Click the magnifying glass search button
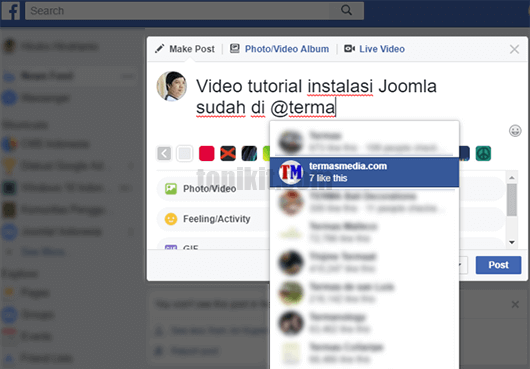 pos(346,10)
